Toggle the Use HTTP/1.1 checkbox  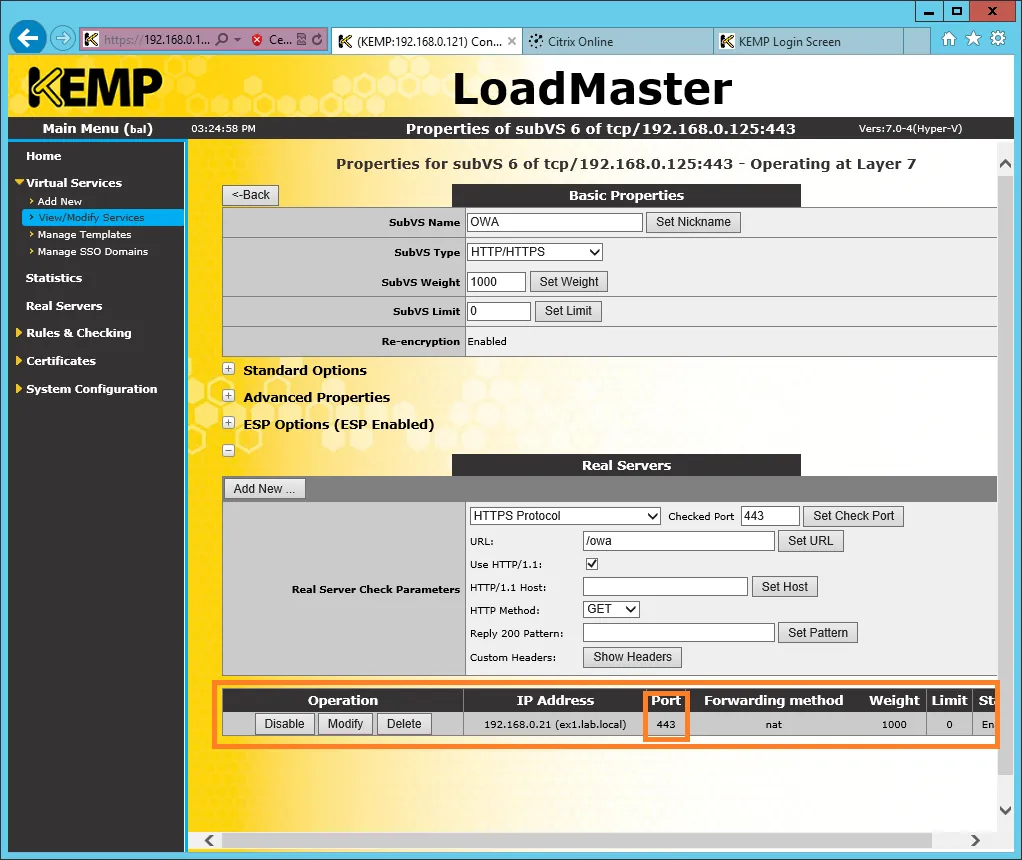pyautogui.click(x=592, y=564)
